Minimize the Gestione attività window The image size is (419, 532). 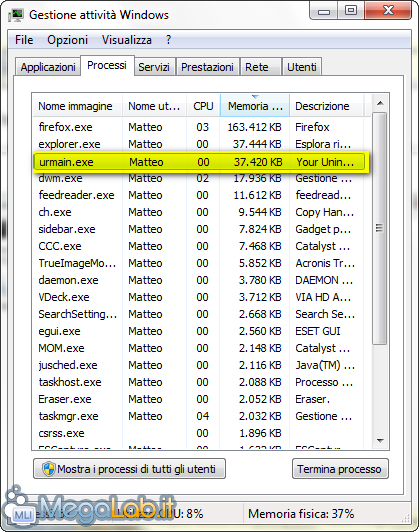323,12
